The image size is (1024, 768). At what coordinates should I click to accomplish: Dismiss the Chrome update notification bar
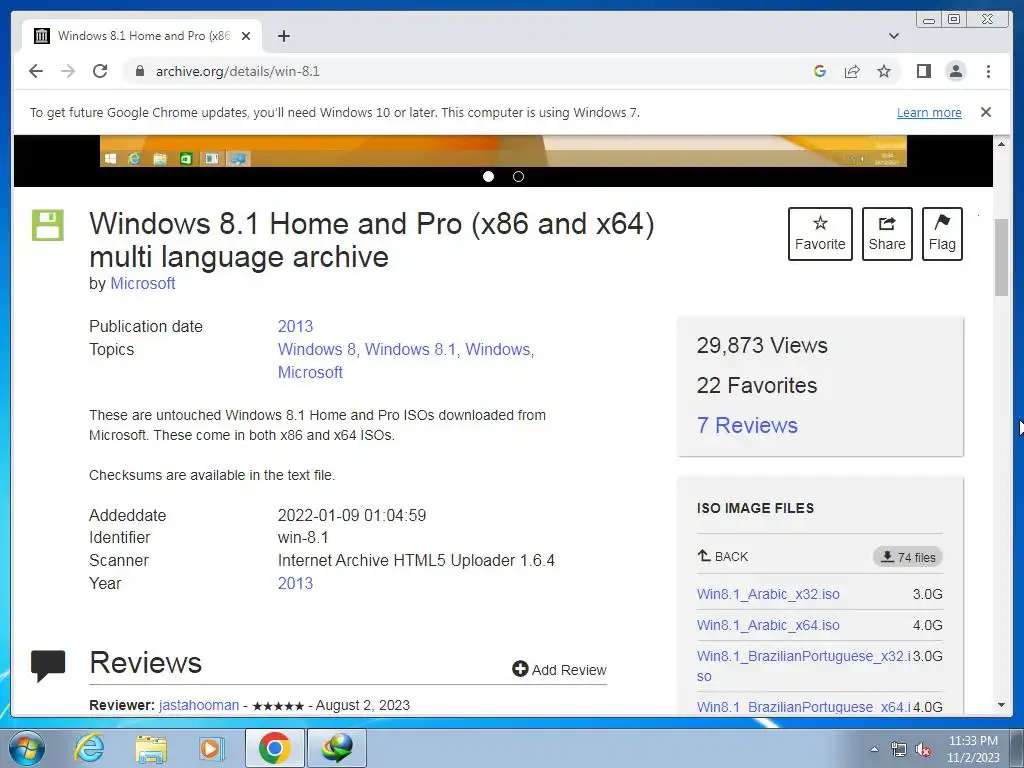986,112
